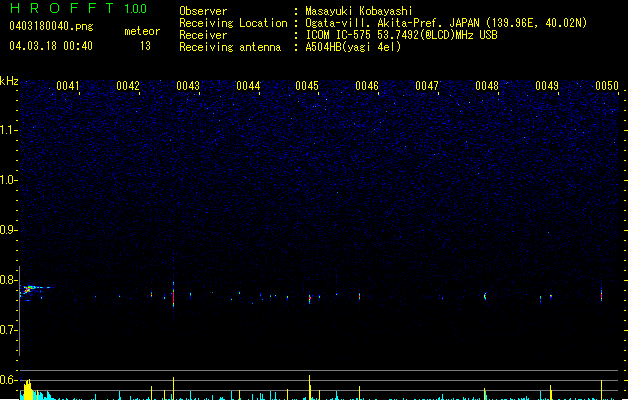629x400 pixels.
Task: Click the 'Observer' field label
Action: click(x=203, y=11)
